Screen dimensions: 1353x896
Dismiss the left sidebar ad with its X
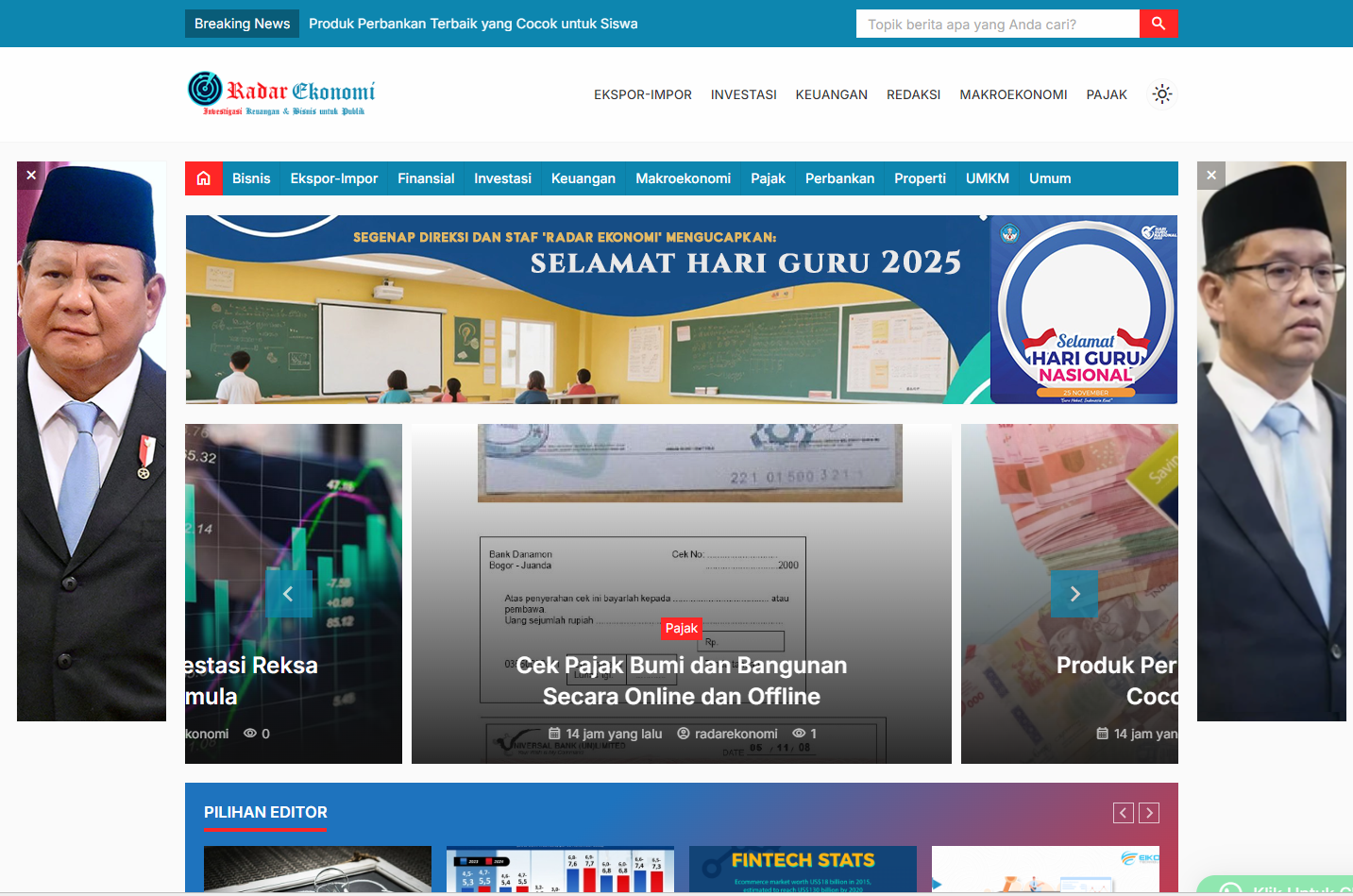[x=31, y=174]
